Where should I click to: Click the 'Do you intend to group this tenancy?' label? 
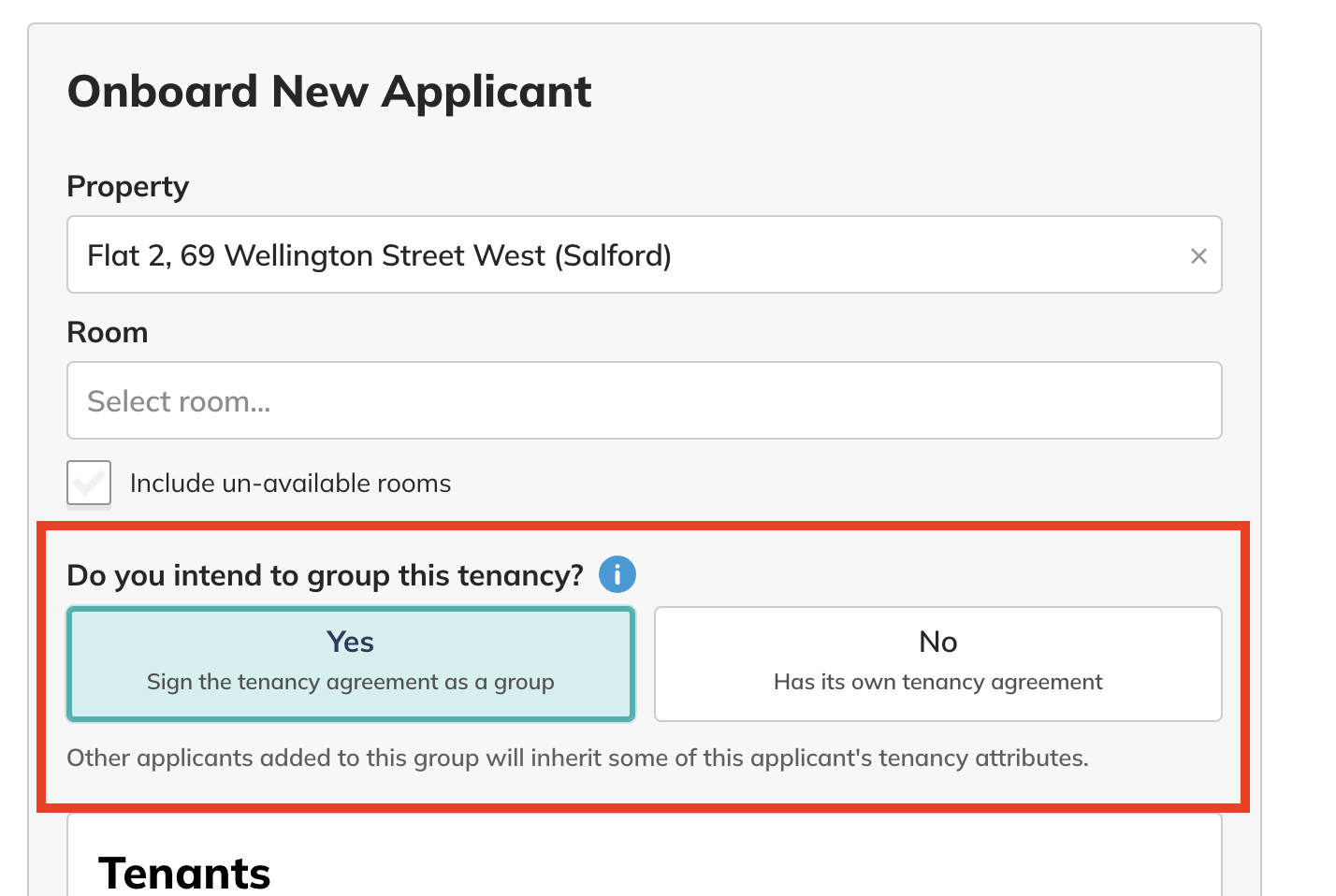click(326, 575)
